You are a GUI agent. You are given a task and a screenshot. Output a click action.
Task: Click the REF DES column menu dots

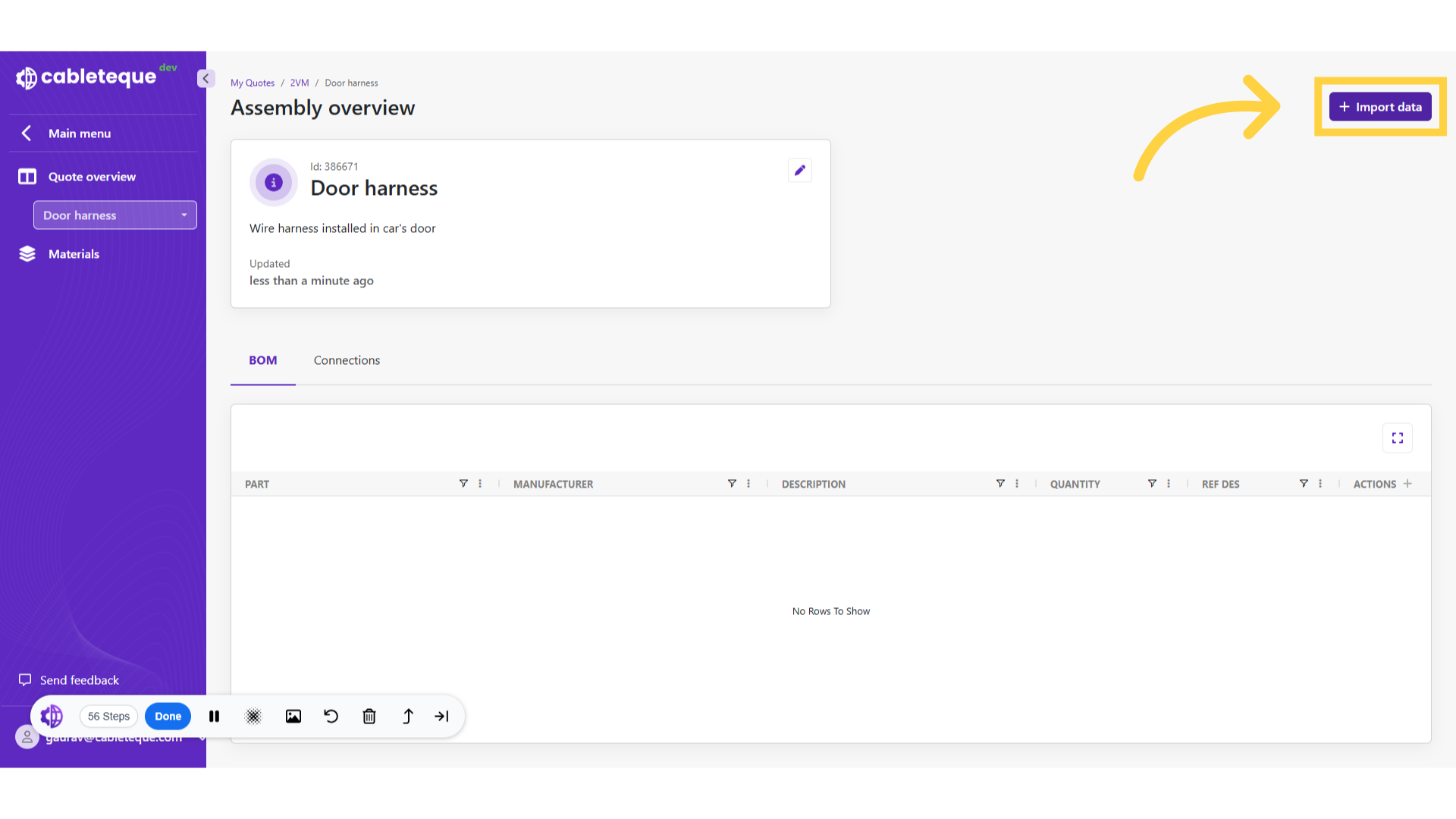click(x=1319, y=483)
